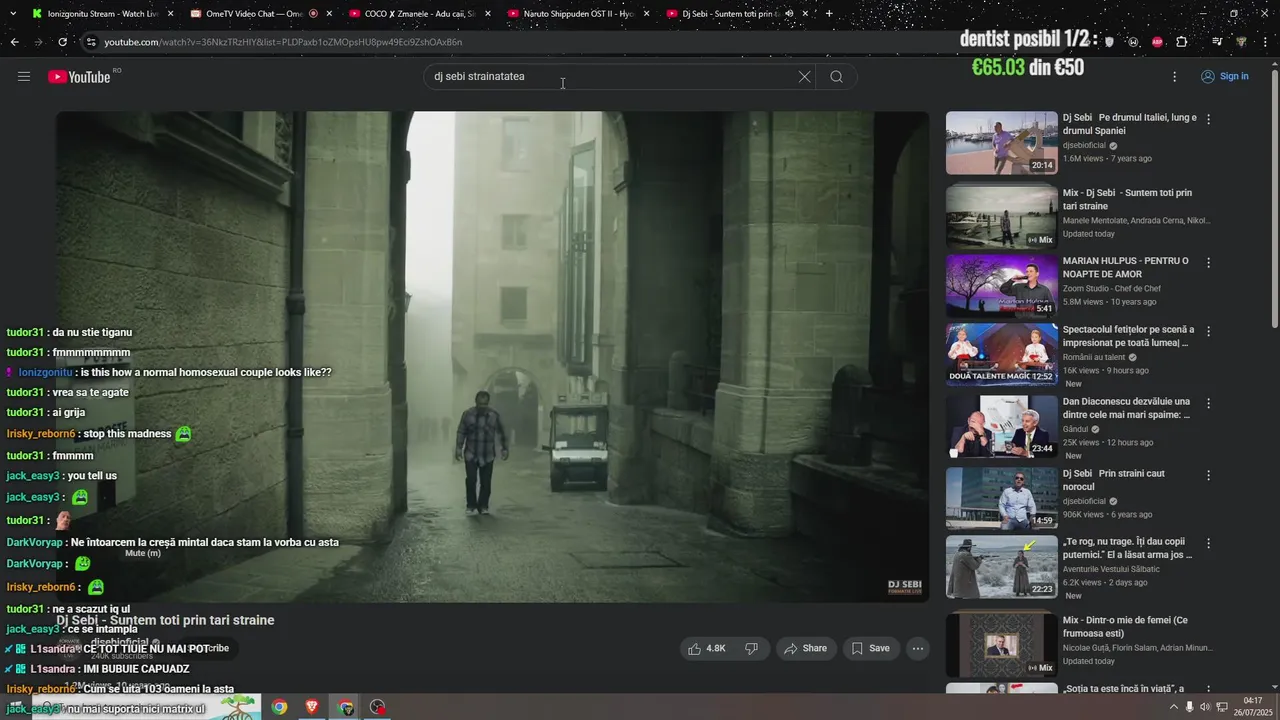The image size is (1280, 720).
Task: Close the Naruto Shippuden OST II tab
Action: tap(646, 14)
